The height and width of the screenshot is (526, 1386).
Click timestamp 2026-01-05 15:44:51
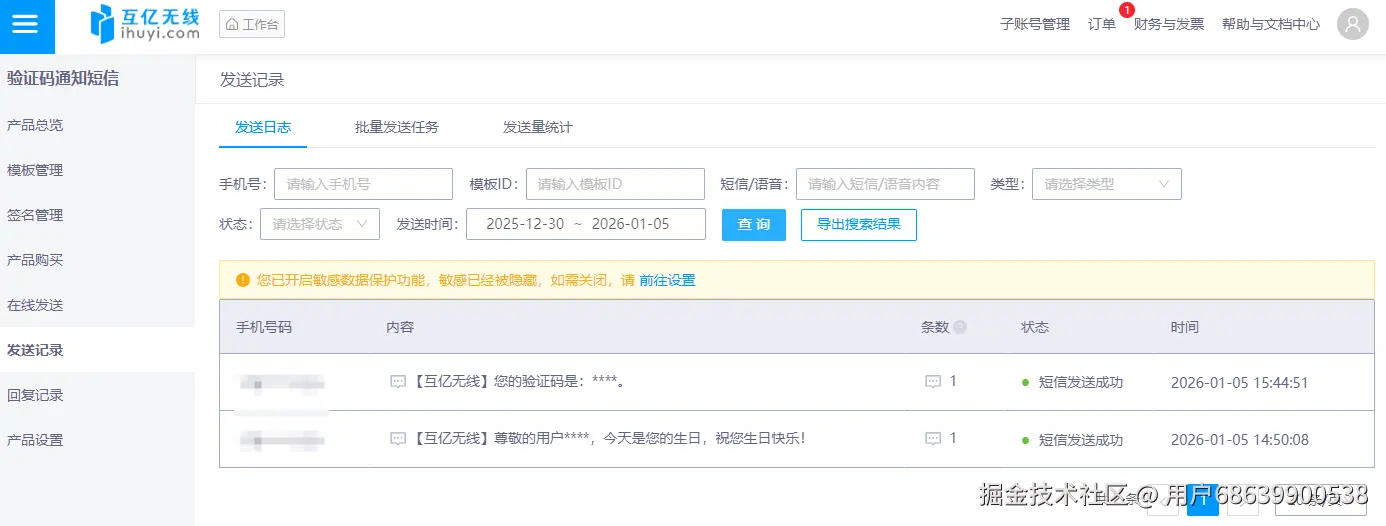1240,383
